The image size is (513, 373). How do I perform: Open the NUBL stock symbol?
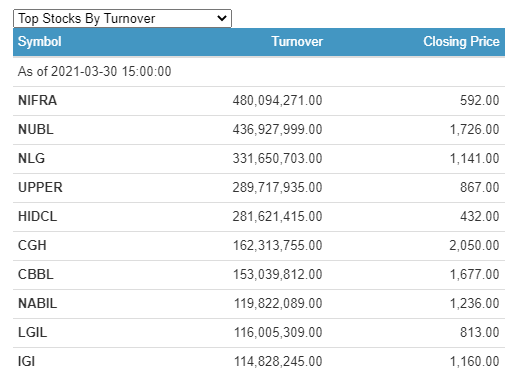(x=36, y=130)
